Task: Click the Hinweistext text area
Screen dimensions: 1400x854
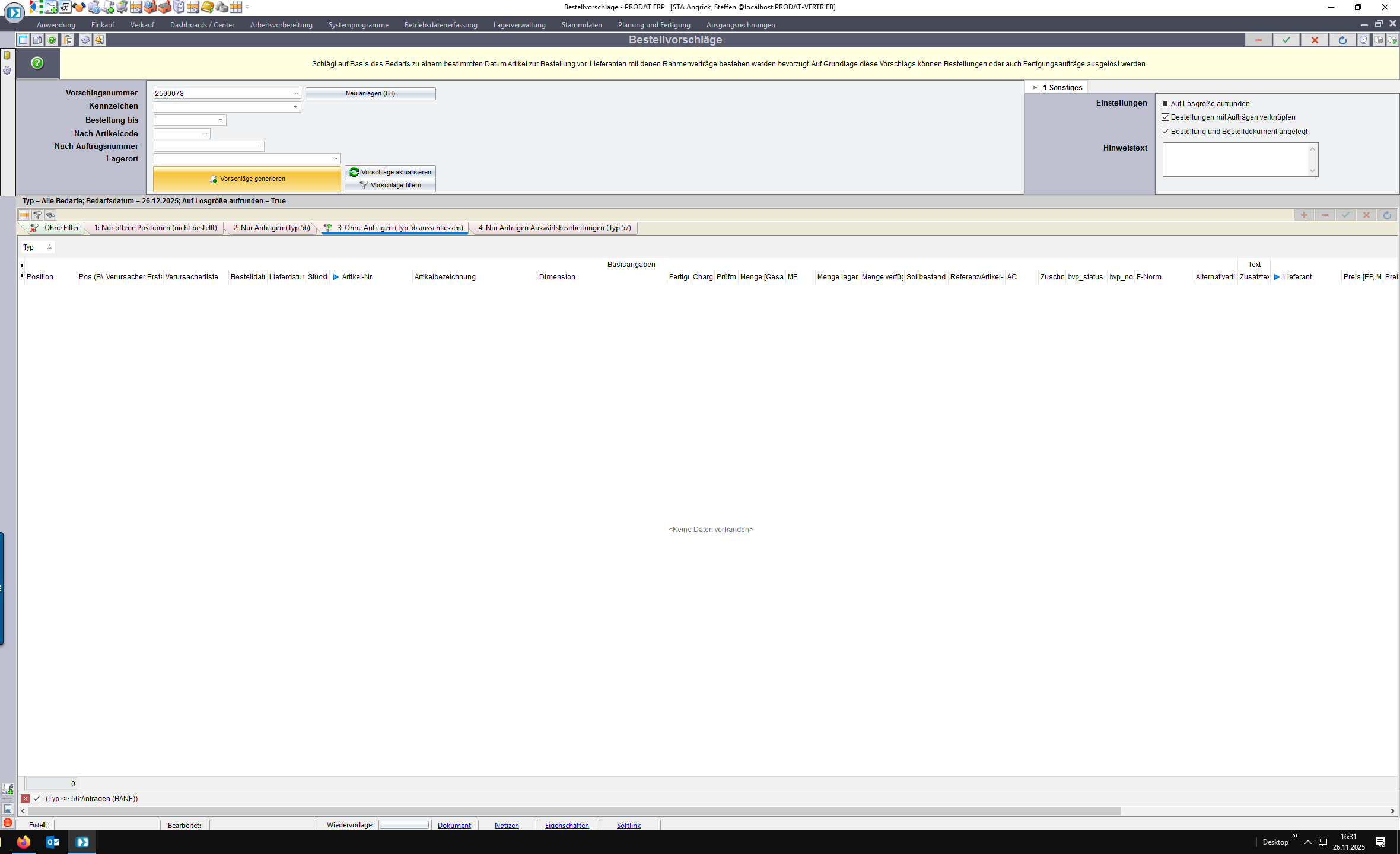Action: (1235, 159)
